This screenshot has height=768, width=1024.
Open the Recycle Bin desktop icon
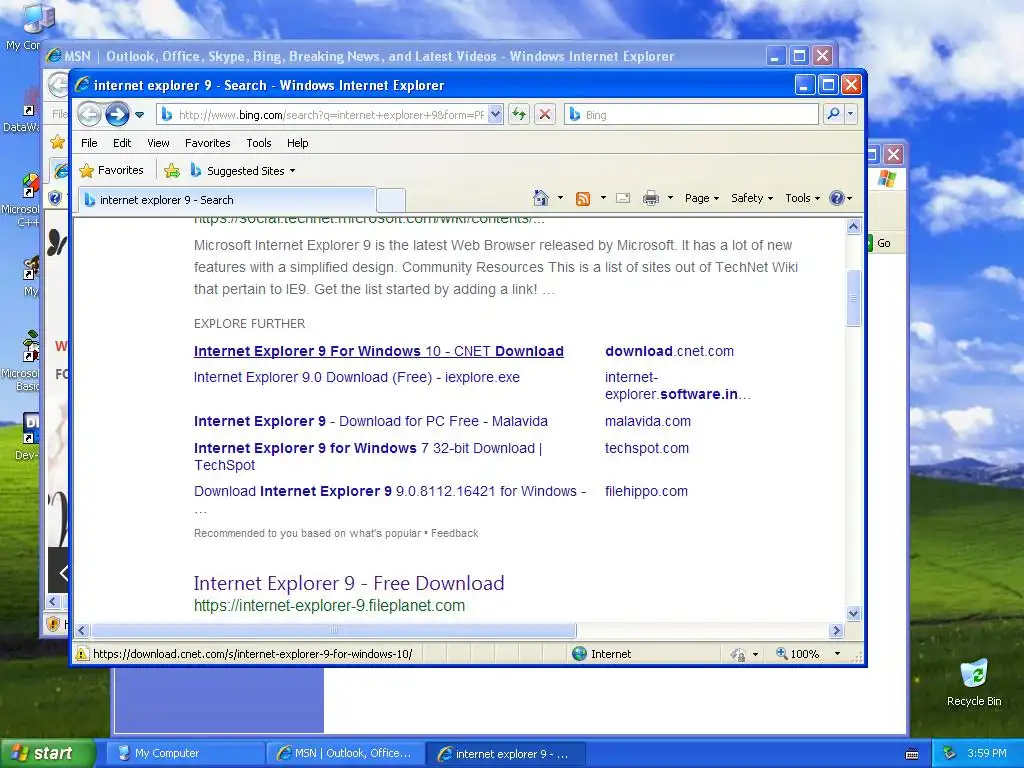point(974,682)
